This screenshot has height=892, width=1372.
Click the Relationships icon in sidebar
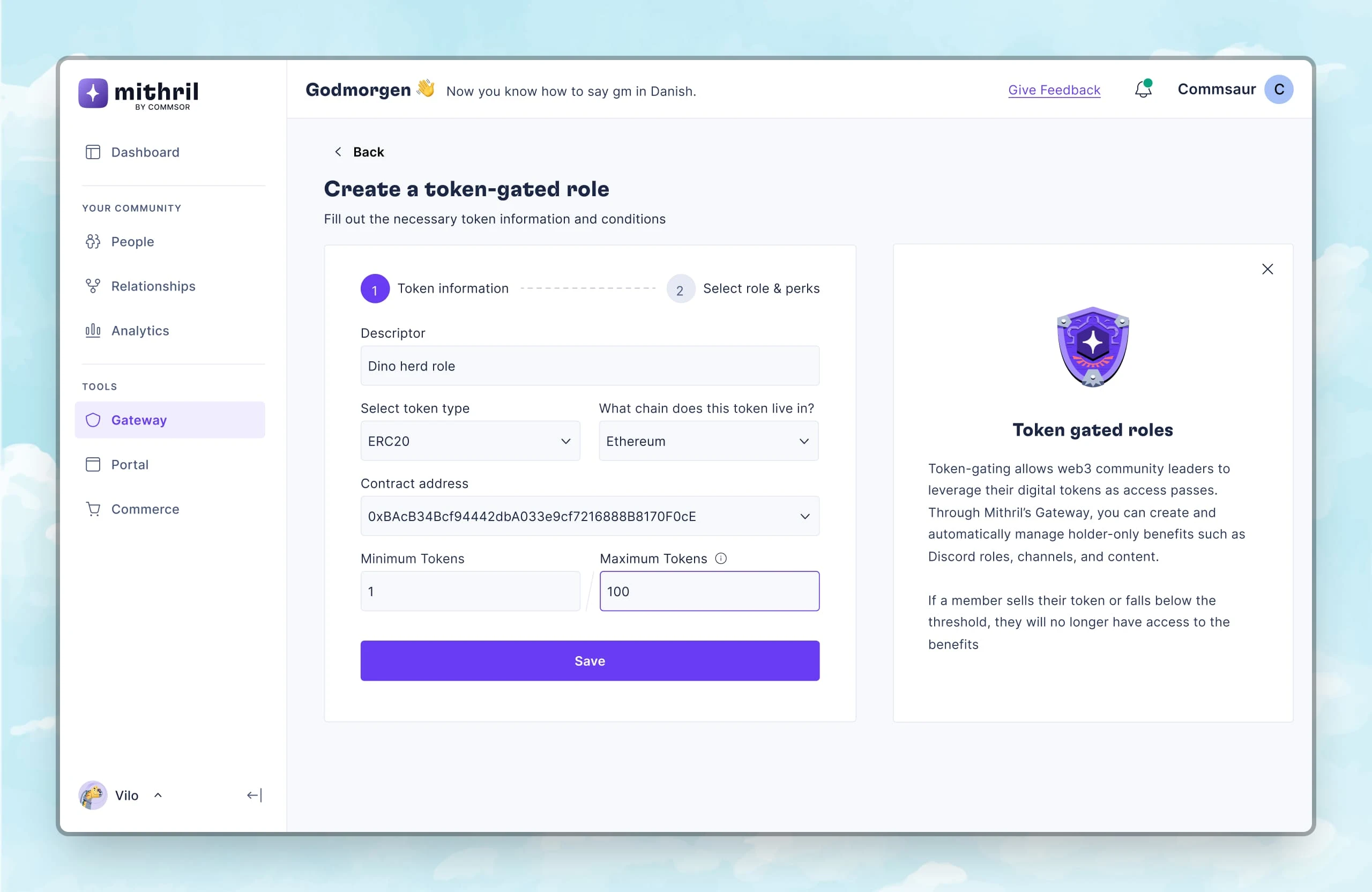(x=94, y=286)
